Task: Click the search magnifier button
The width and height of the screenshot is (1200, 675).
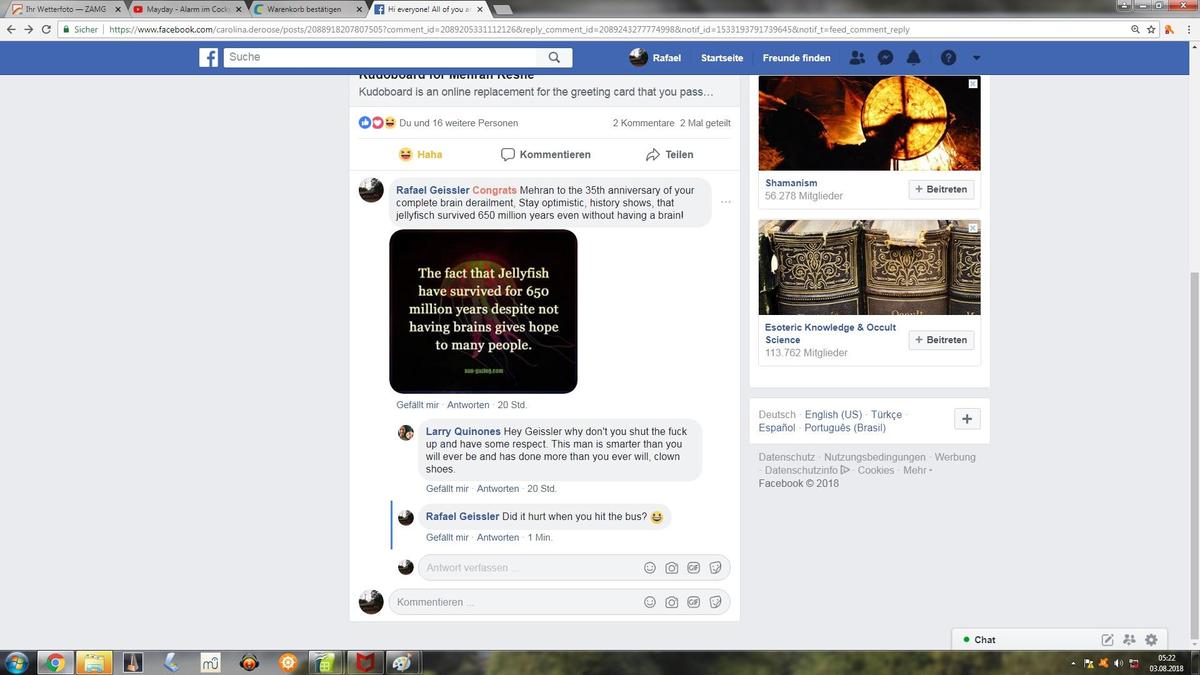Action: 556,58
